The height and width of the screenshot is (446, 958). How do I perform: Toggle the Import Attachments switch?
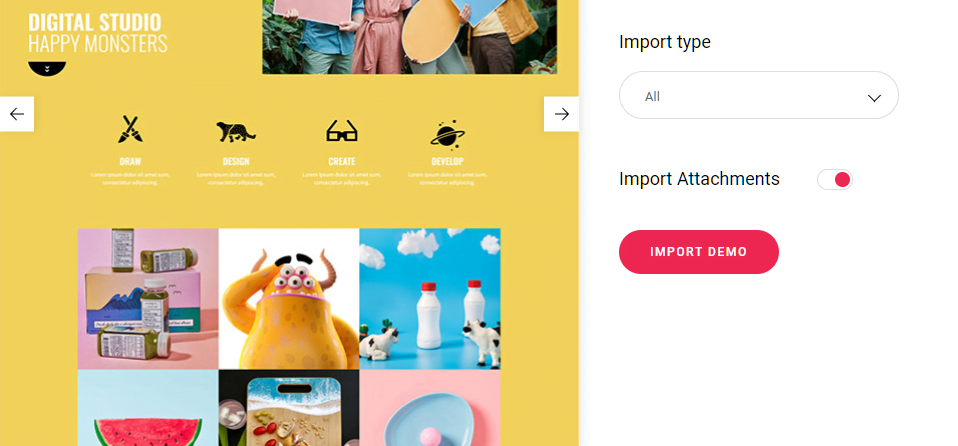(835, 180)
